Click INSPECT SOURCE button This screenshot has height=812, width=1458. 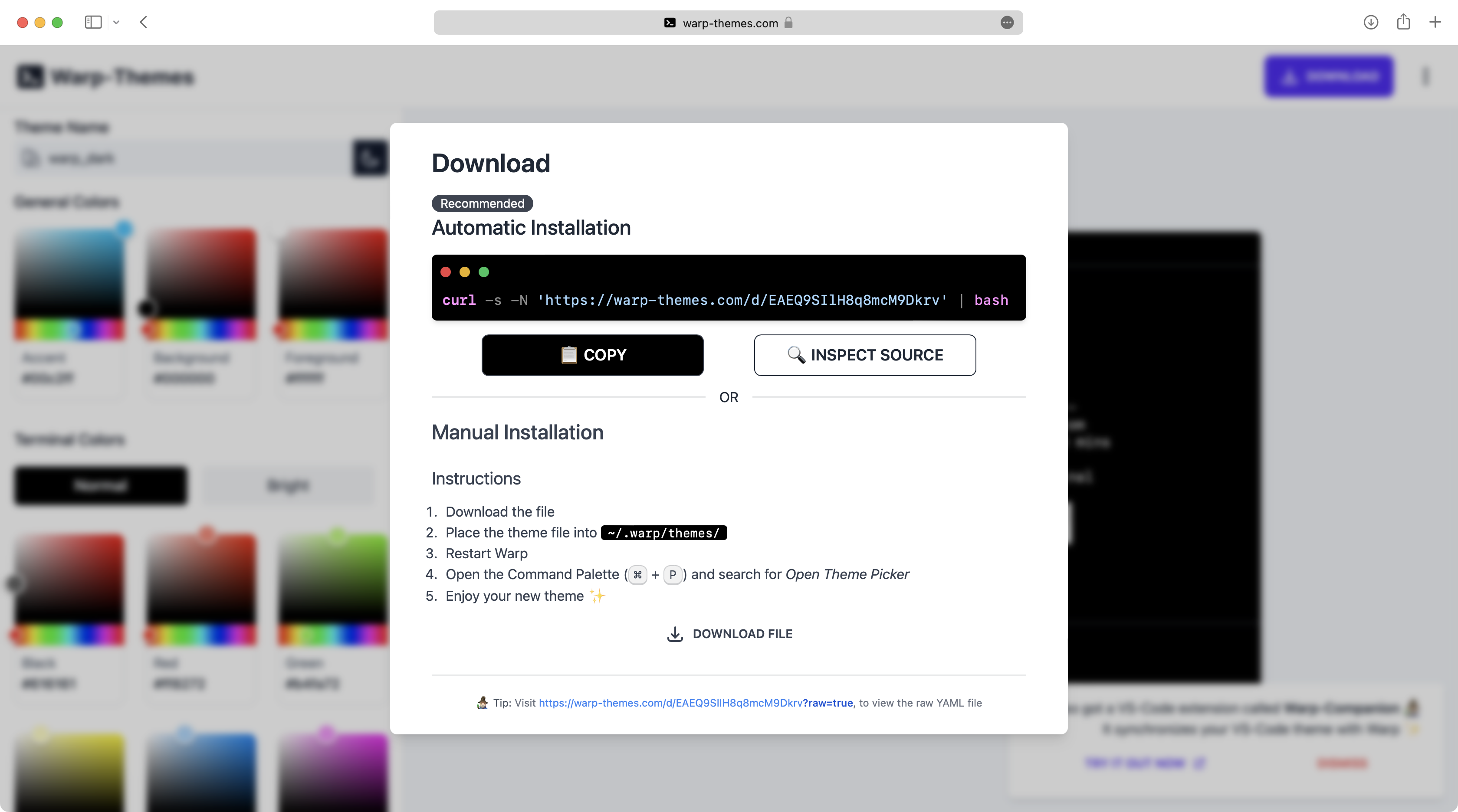click(865, 355)
